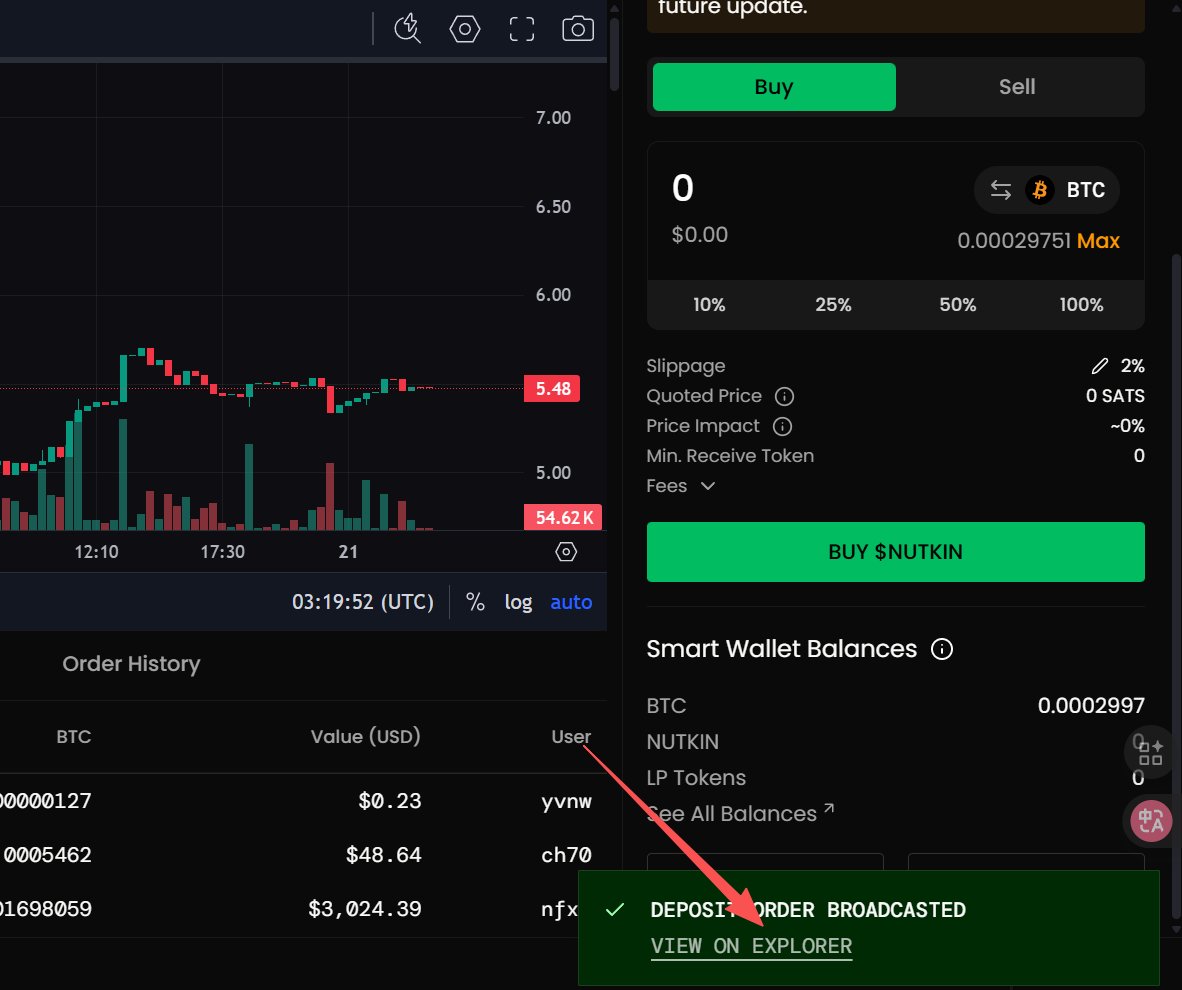The width and height of the screenshot is (1182, 990).
Task: Click the swap currency arrows icon
Action: coord(1001,190)
